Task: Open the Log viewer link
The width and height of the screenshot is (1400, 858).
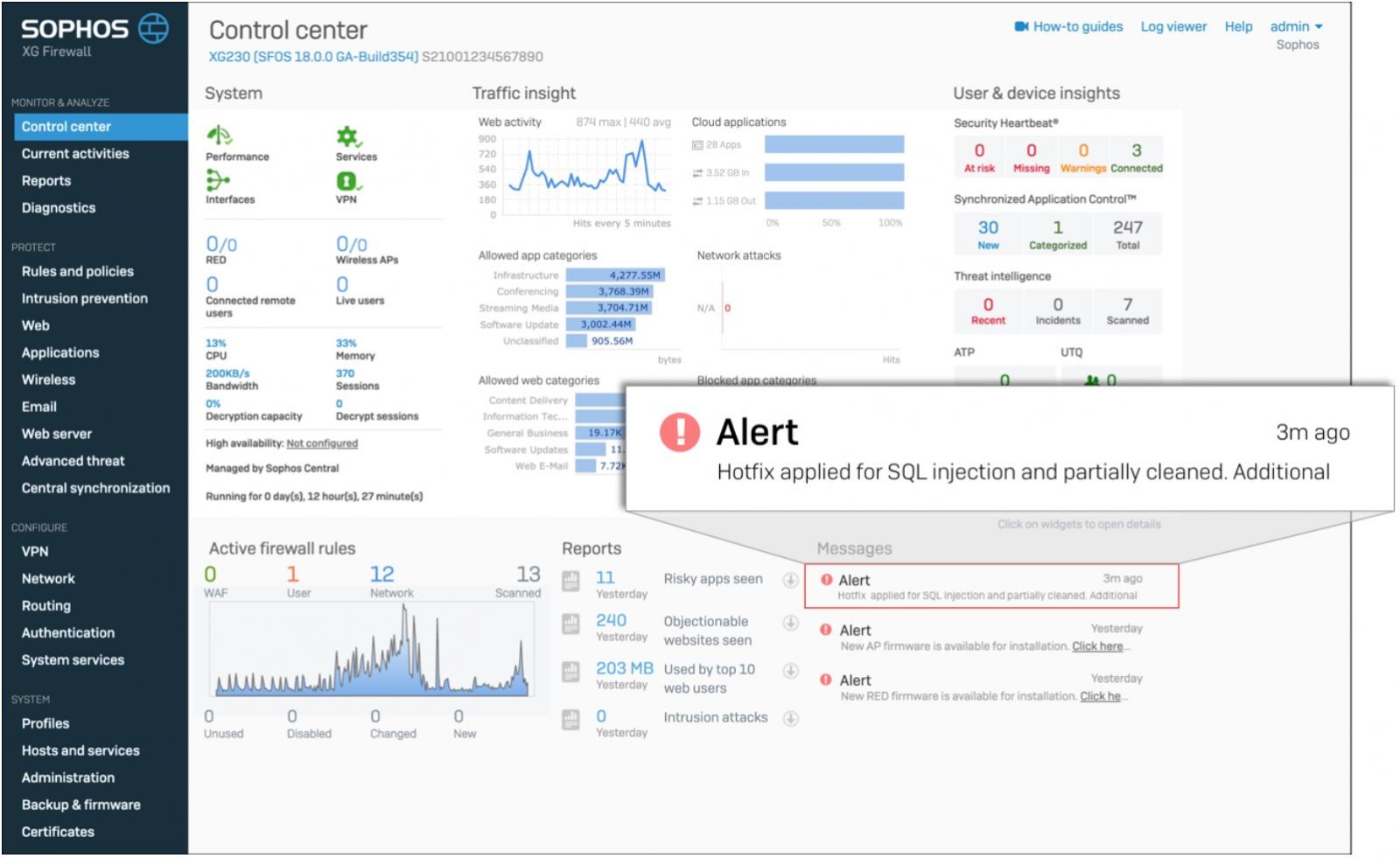Action: click(x=1173, y=26)
